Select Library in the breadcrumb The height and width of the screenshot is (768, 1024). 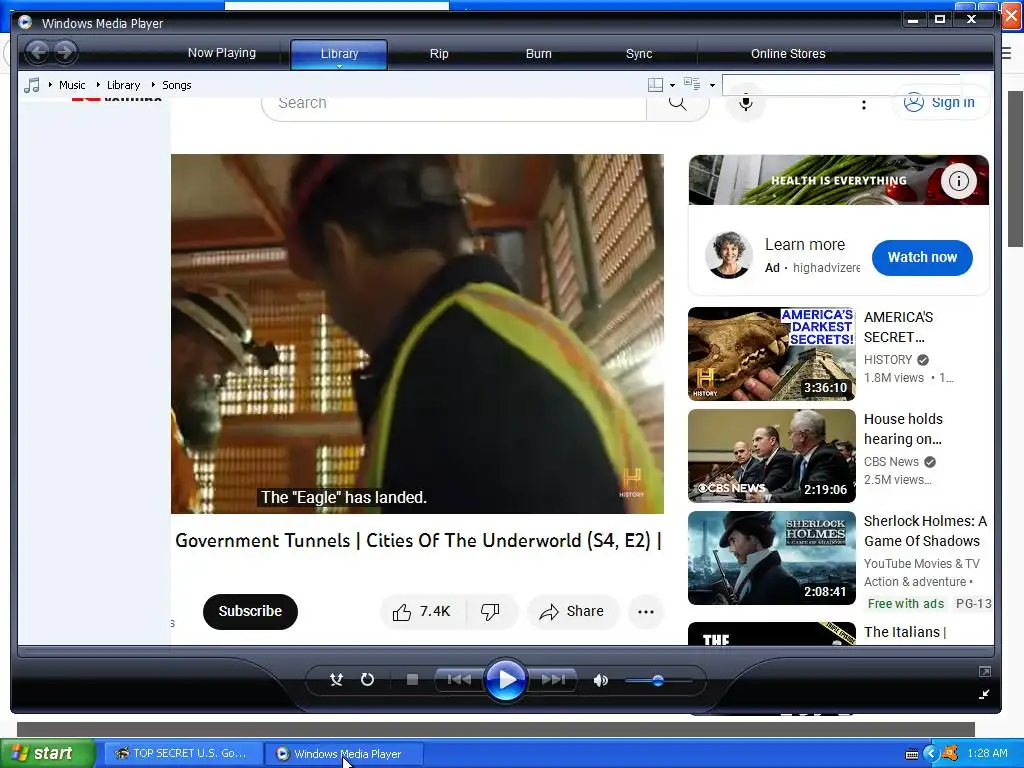click(x=123, y=85)
